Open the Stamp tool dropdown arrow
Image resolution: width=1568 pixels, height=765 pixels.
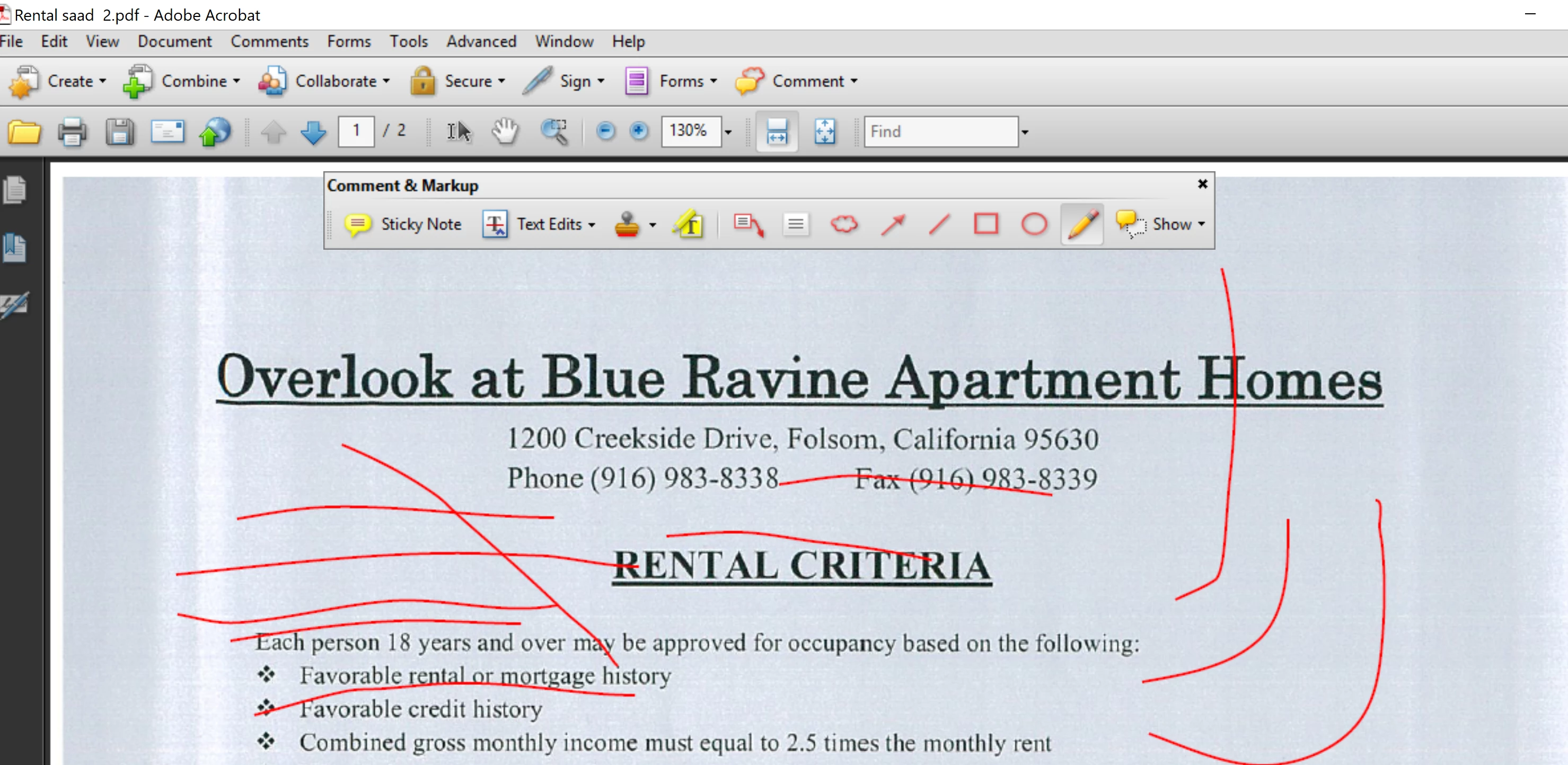pos(653,225)
